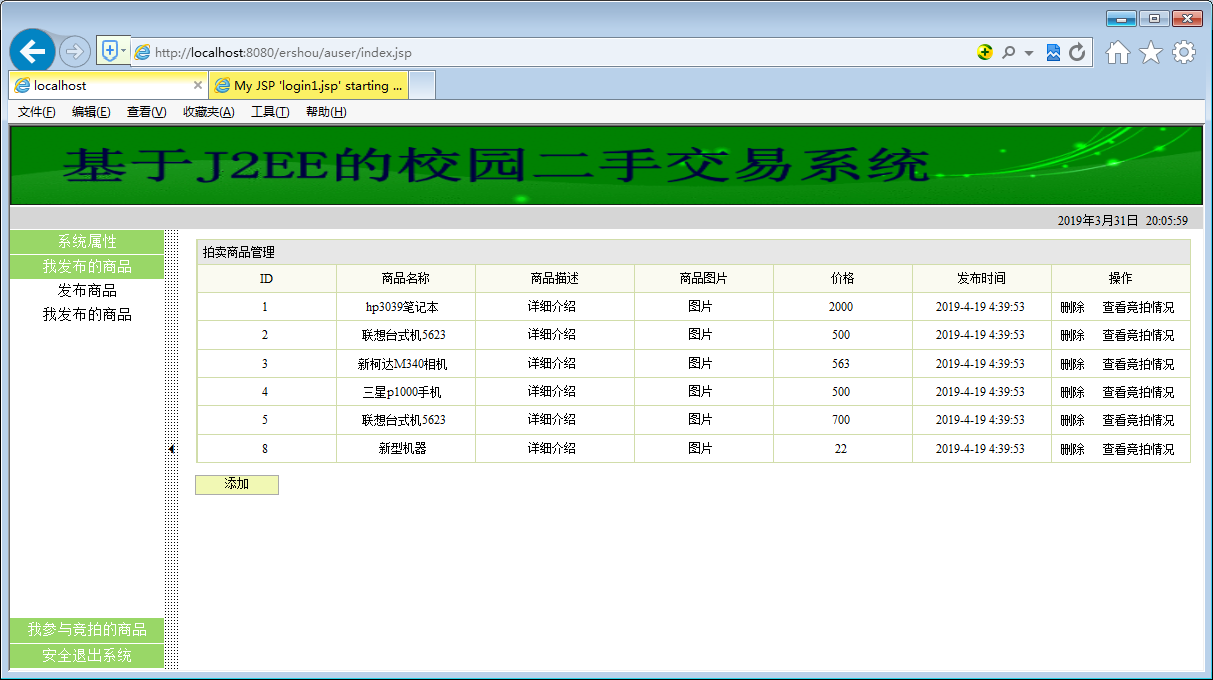
Task: Click the magnifier search icon in address bar
Action: tap(1008, 53)
